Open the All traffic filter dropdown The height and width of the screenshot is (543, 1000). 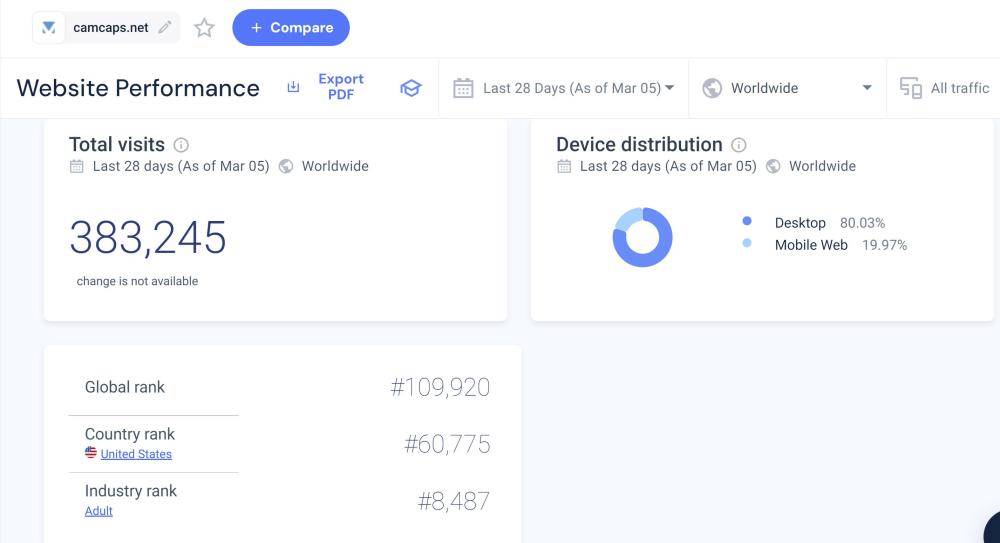pyautogui.click(x=959, y=88)
